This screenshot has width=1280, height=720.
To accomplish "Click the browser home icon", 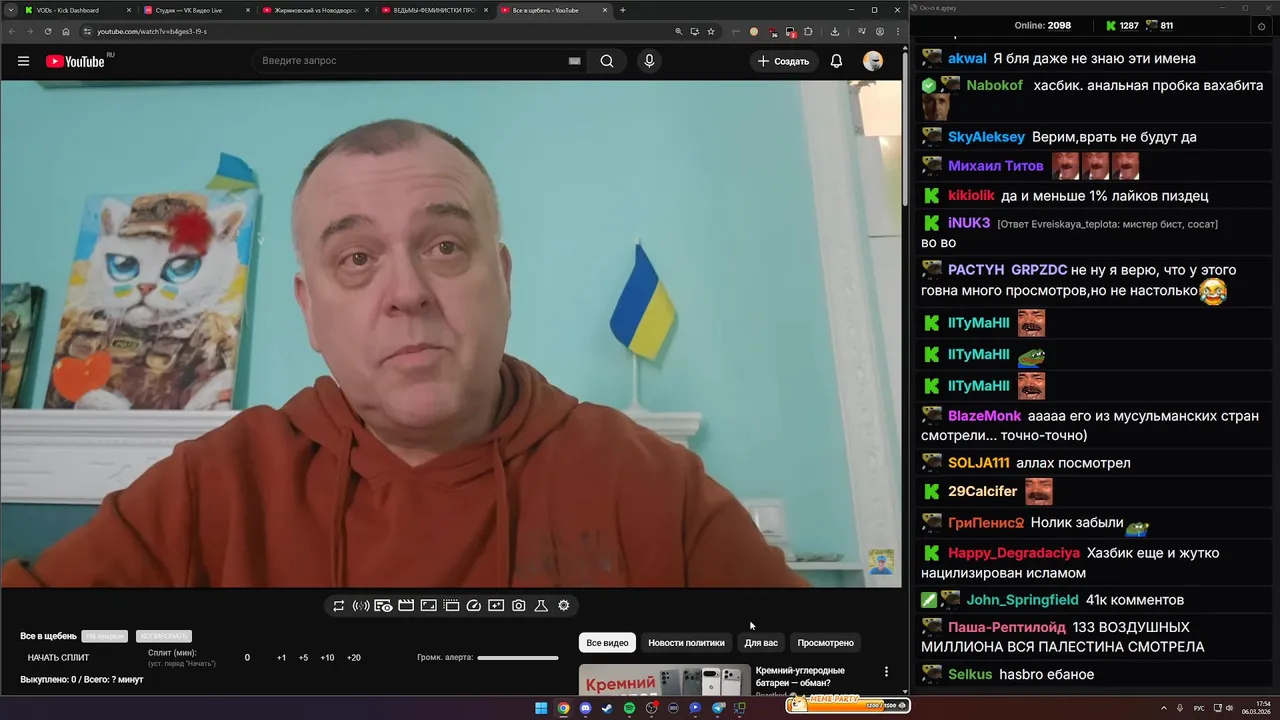I will 66,31.
